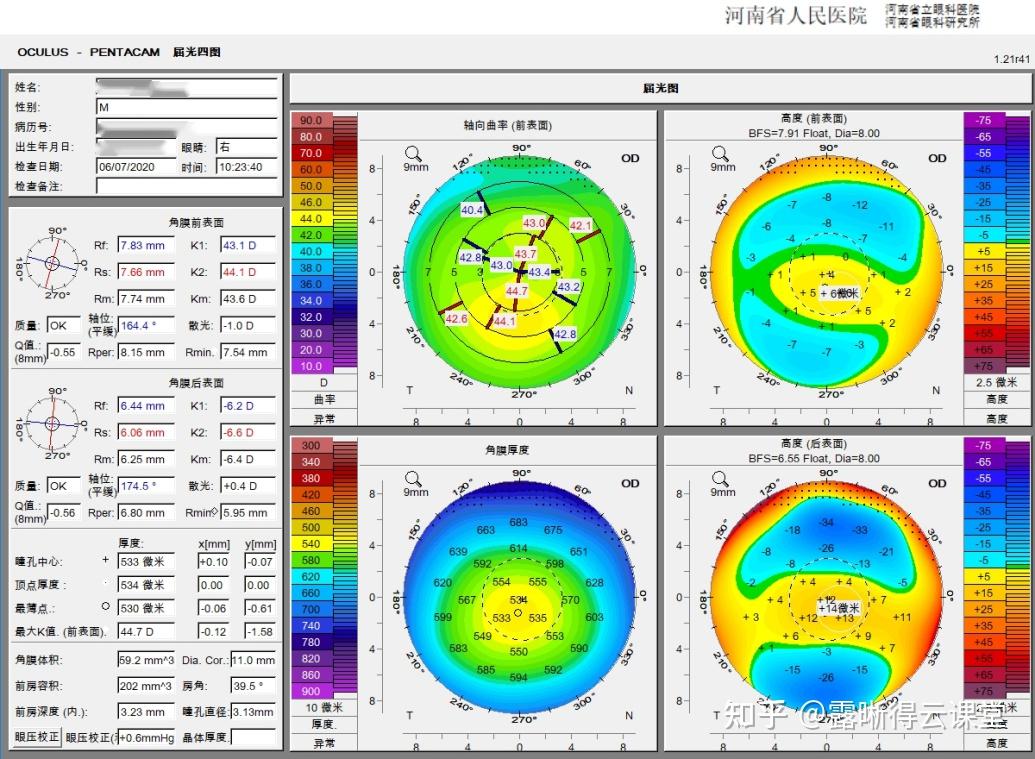
Task: Click the back cornea axis diagram icon
Action: click(51, 423)
